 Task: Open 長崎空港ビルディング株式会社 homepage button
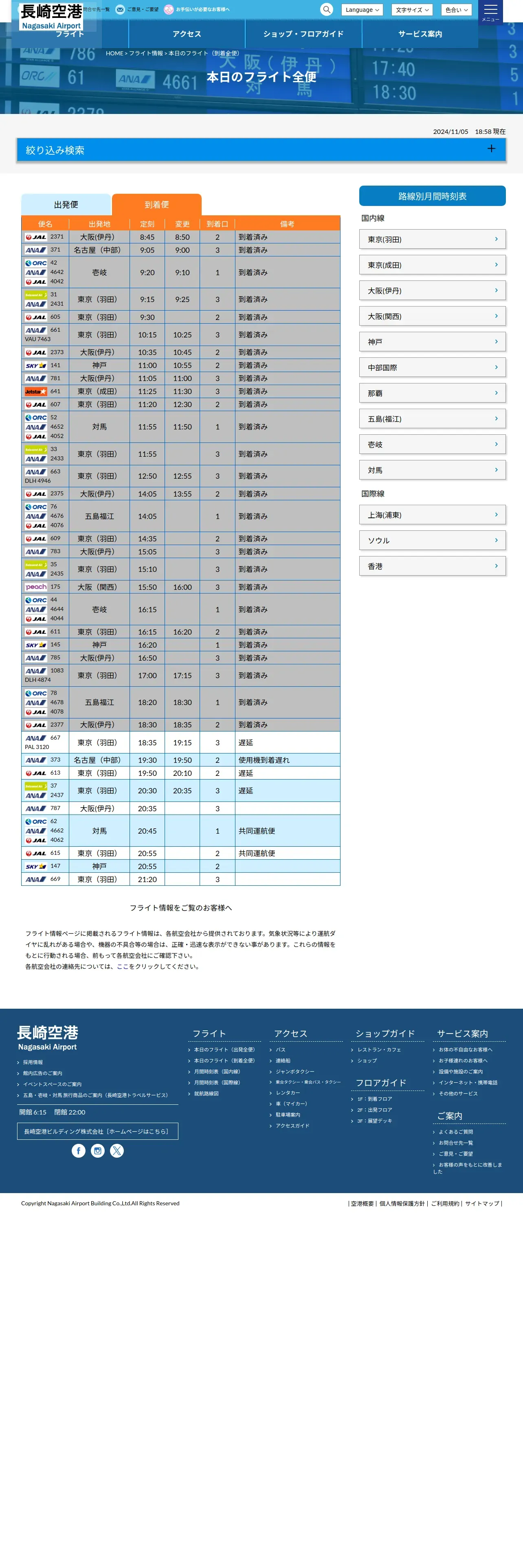point(97,1131)
